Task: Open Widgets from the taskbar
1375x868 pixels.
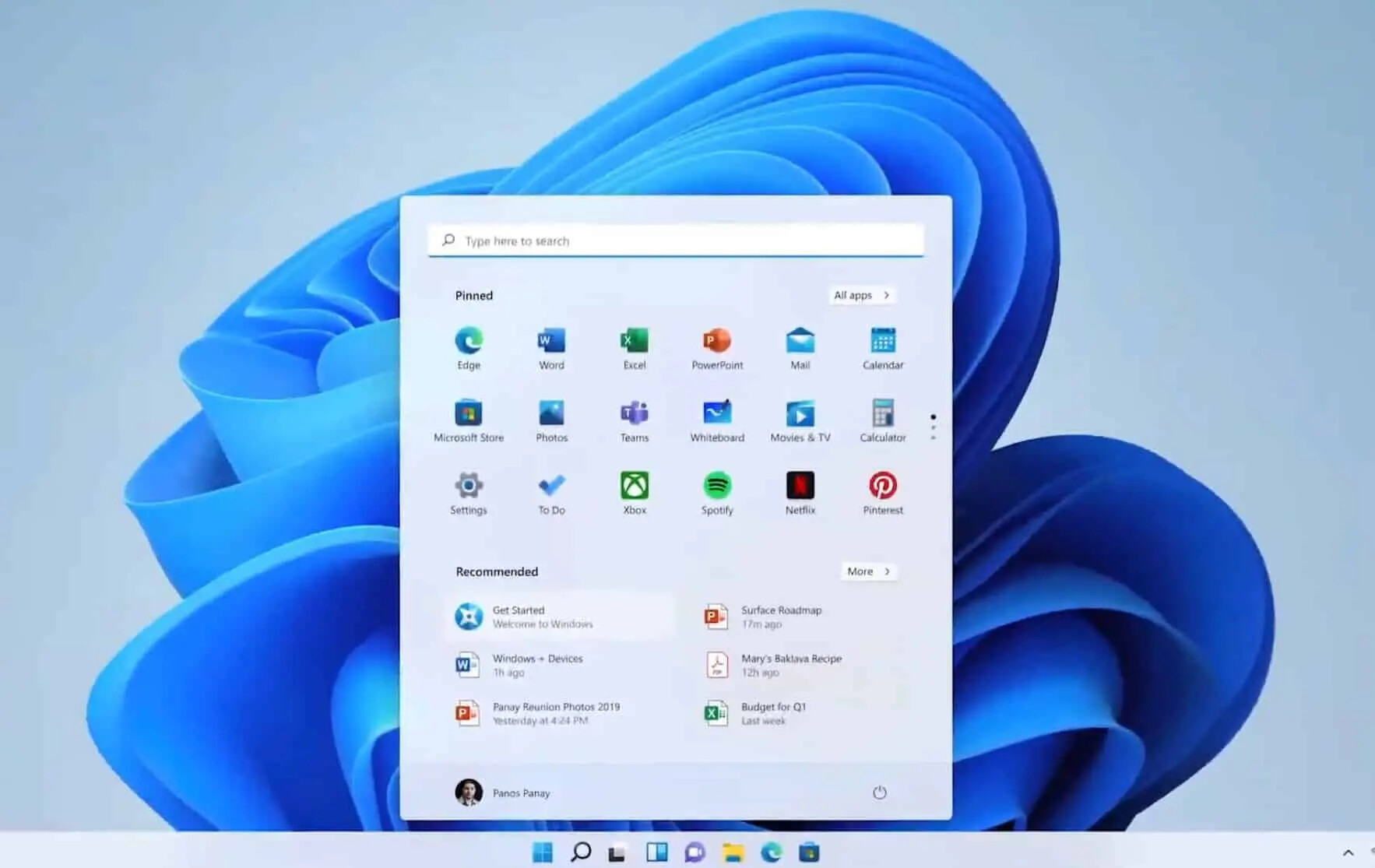Action: (656, 852)
